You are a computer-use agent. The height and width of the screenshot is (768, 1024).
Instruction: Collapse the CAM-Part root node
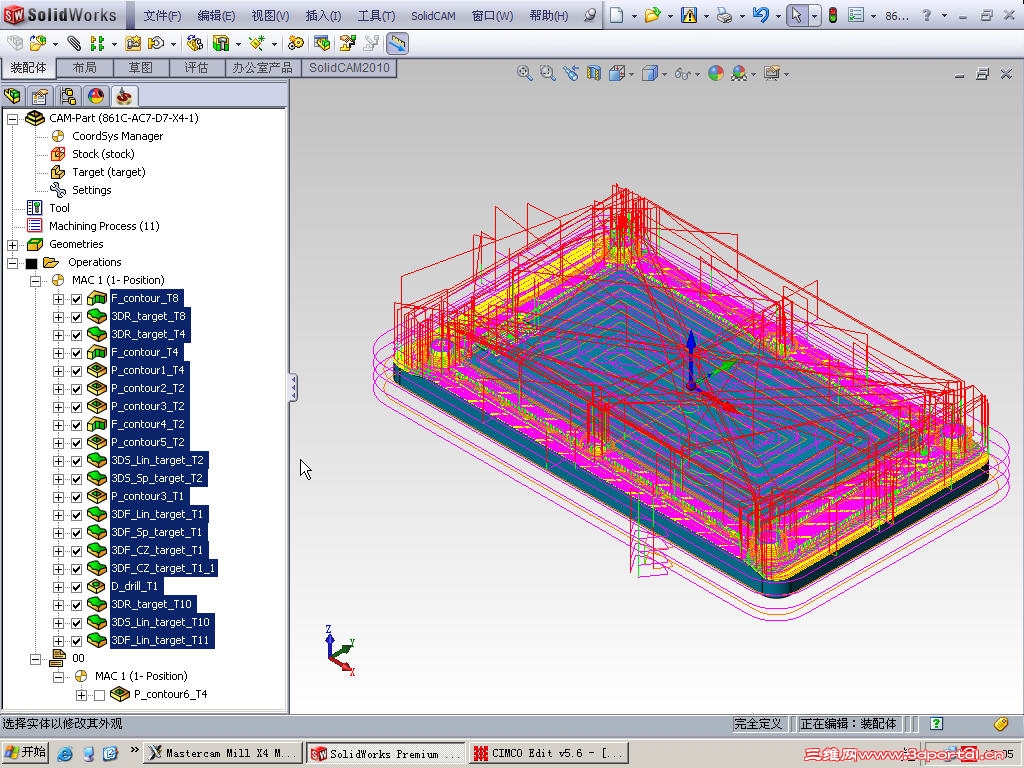click(x=12, y=119)
